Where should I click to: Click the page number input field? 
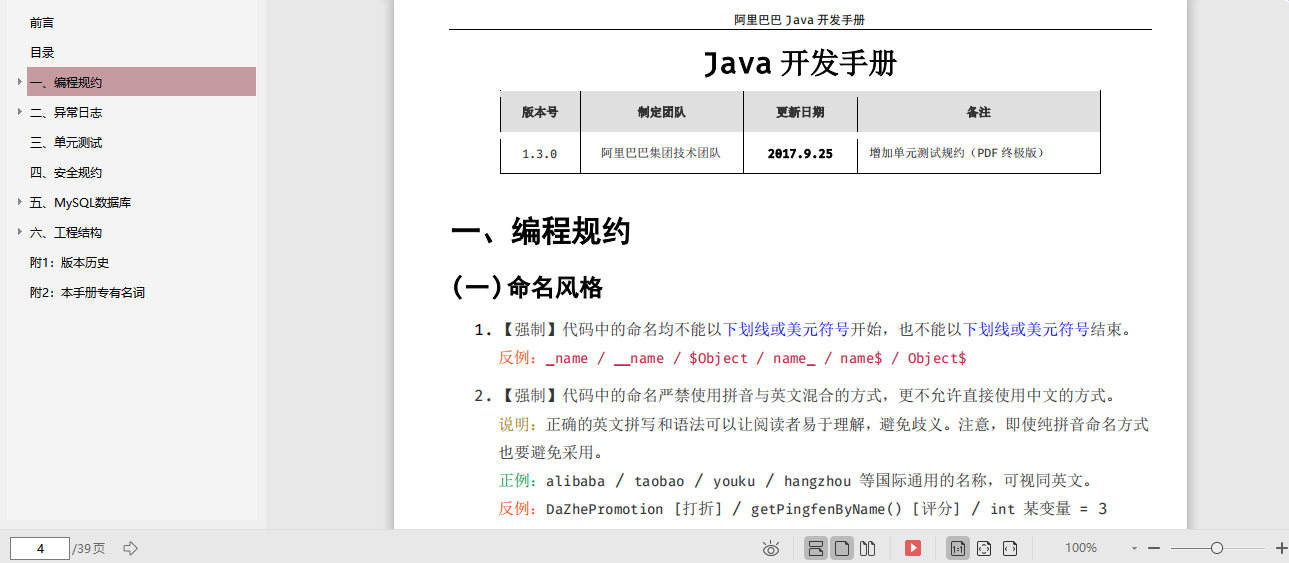click(x=40, y=548)
